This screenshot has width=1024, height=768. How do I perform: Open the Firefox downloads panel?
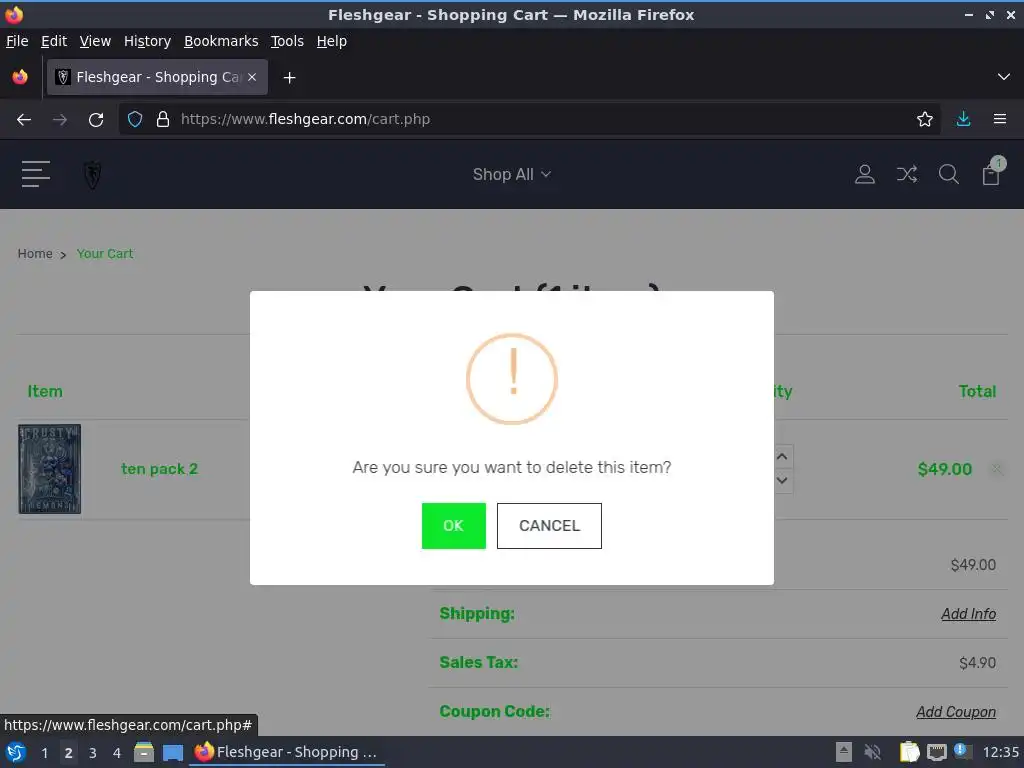coord(963,120)
